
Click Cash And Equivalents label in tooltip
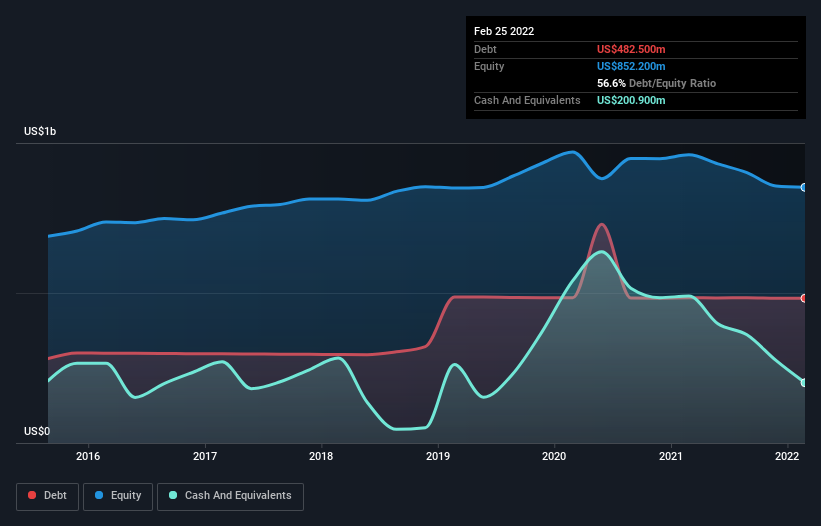point(527,100)
